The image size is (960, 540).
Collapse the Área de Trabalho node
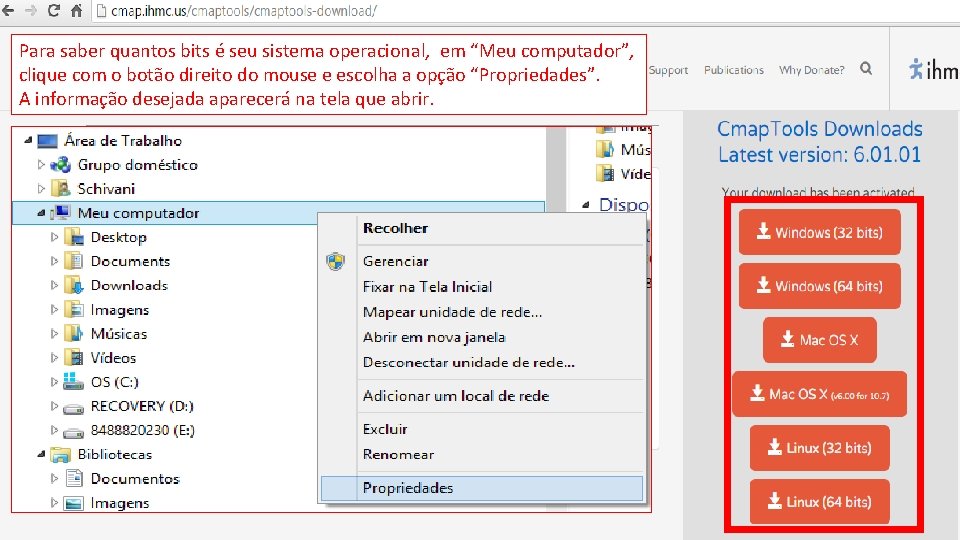pyautogui.click(x=28, y=141)
